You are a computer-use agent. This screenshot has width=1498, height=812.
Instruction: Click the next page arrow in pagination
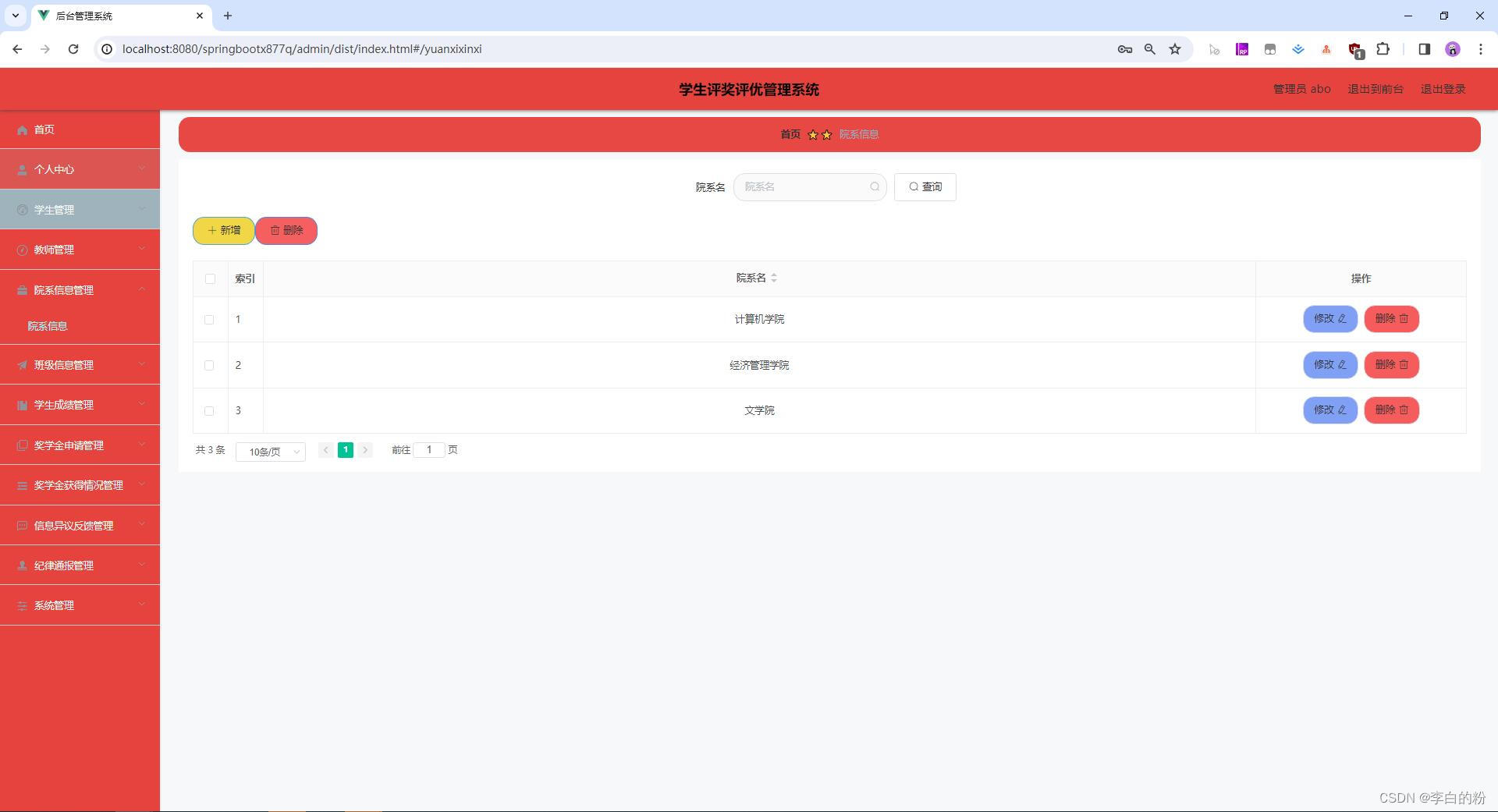coord(365,450)
